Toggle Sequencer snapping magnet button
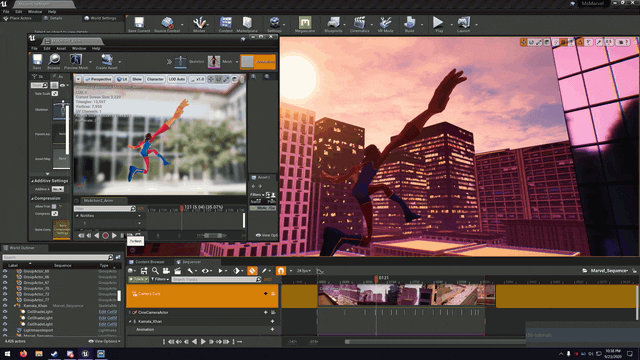640x360 pixels. point(281,270)
